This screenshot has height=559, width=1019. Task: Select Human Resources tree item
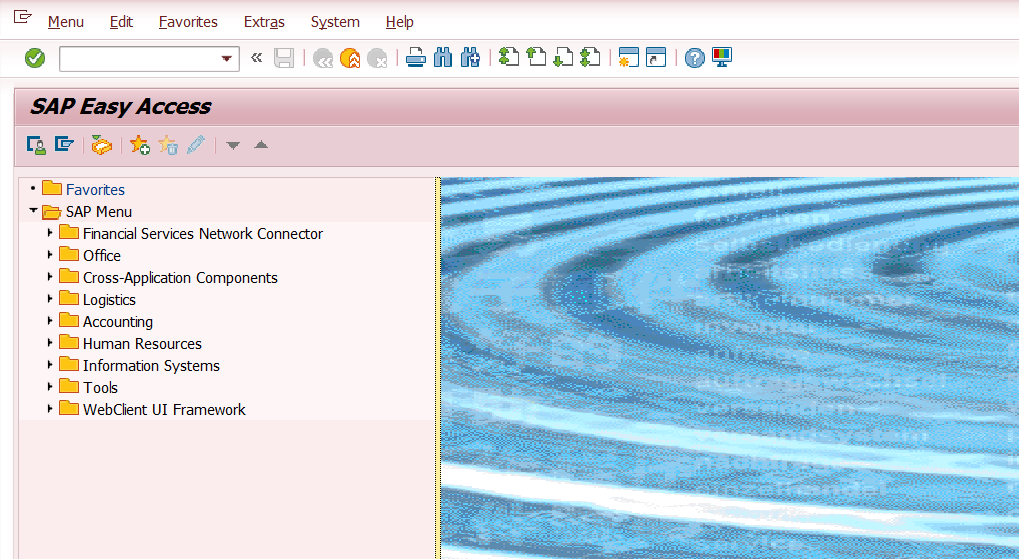click(x=142, y=344)
